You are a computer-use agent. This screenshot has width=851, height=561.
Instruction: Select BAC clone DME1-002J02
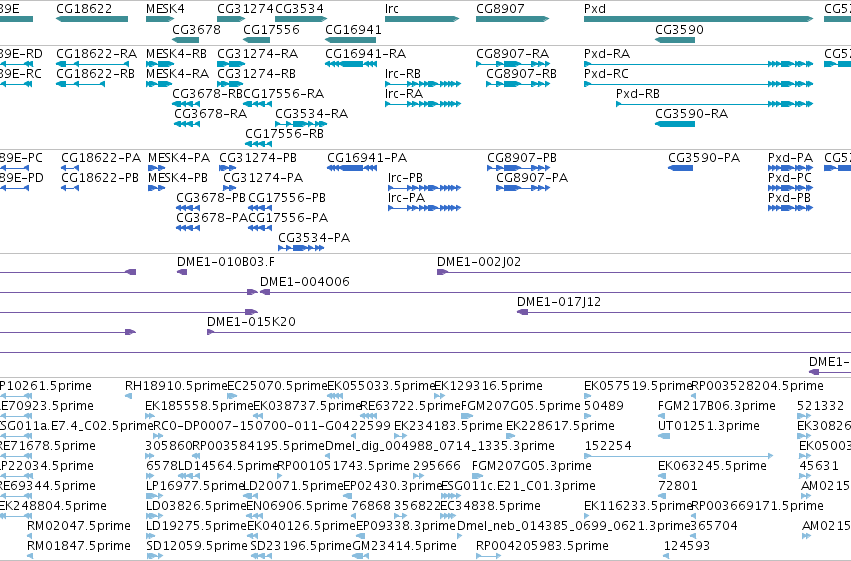[644, 272]
